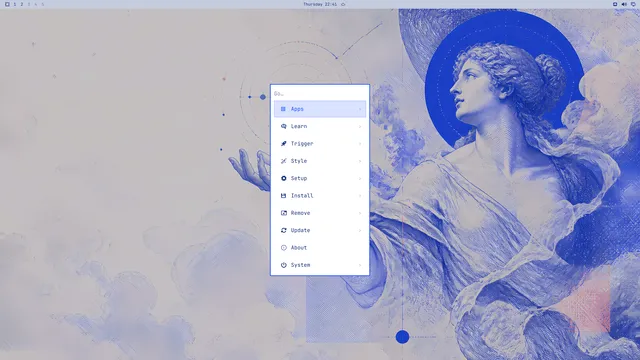Click the tray icon right of the speaker

click(x=633, y=4)
